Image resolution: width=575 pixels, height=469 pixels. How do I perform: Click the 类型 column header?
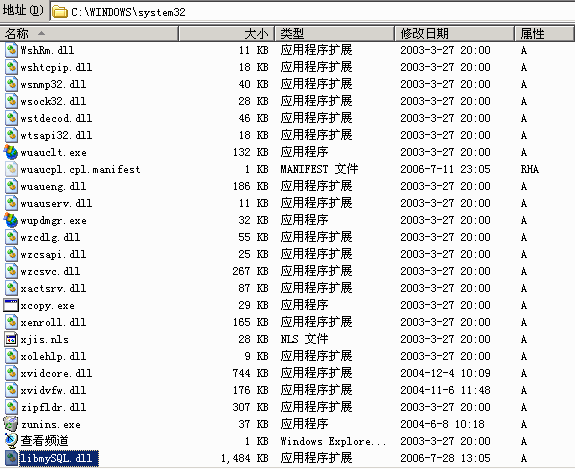click(x=334, y=34)
